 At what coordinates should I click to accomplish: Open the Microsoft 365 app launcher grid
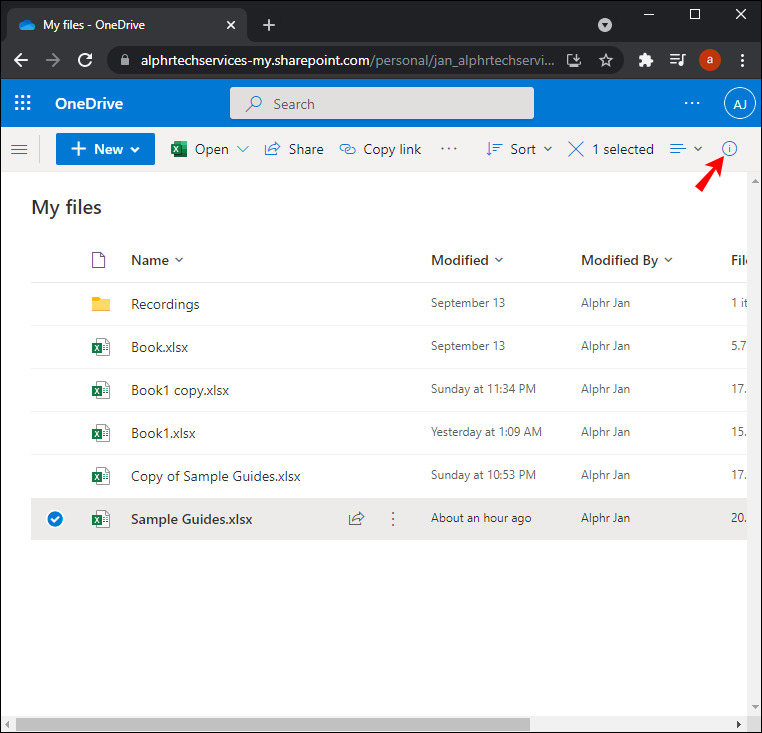23,103
